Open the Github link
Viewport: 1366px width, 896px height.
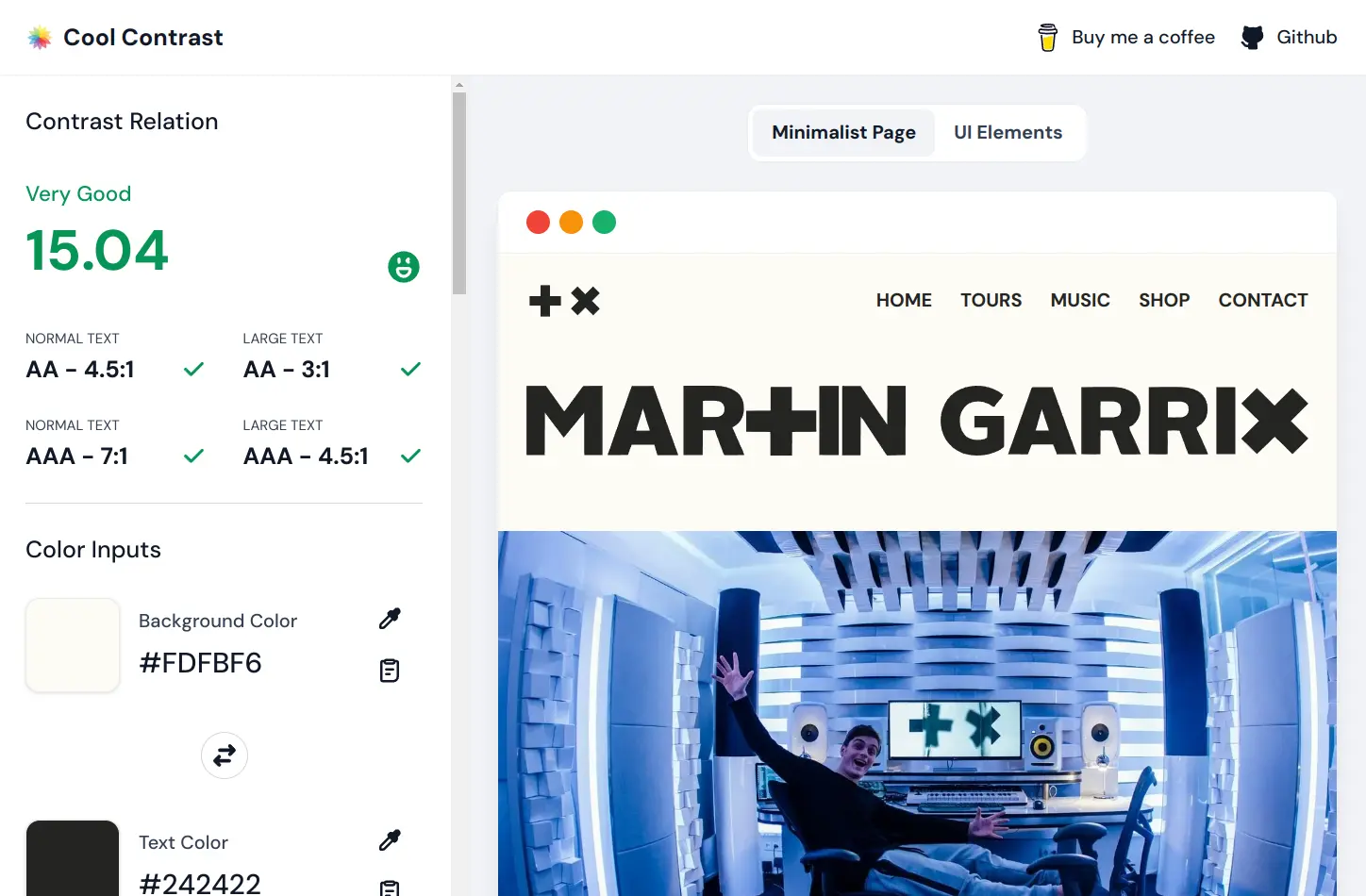(1307, 38)
